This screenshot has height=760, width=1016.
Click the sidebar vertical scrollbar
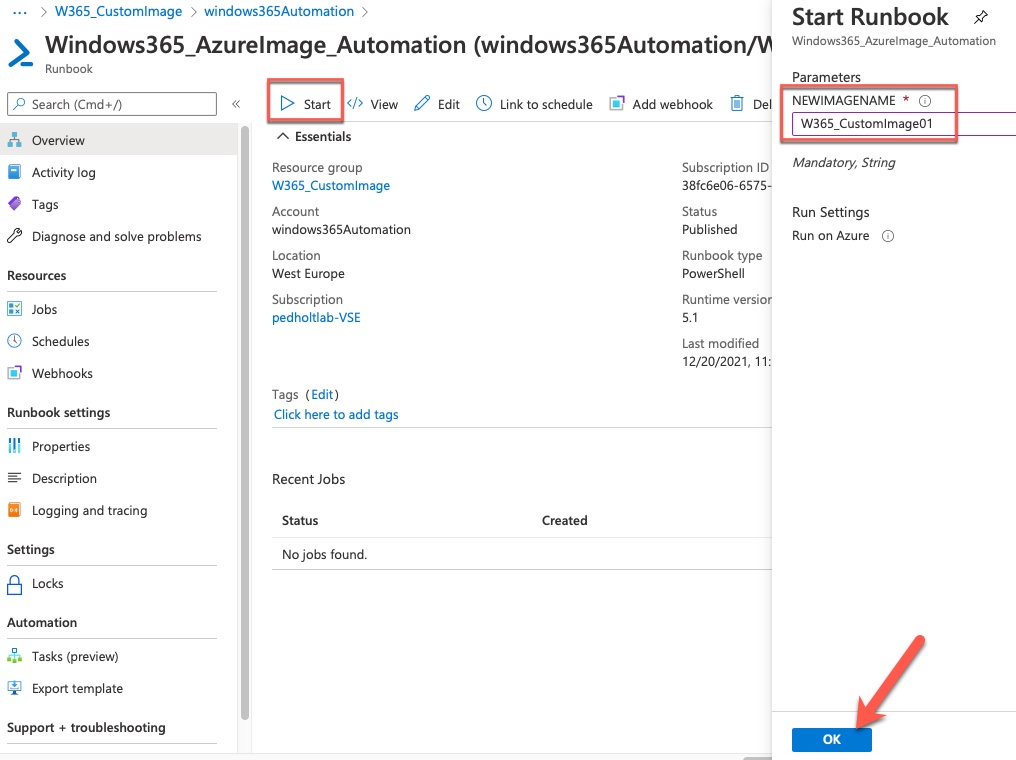[x=245, y=422]
